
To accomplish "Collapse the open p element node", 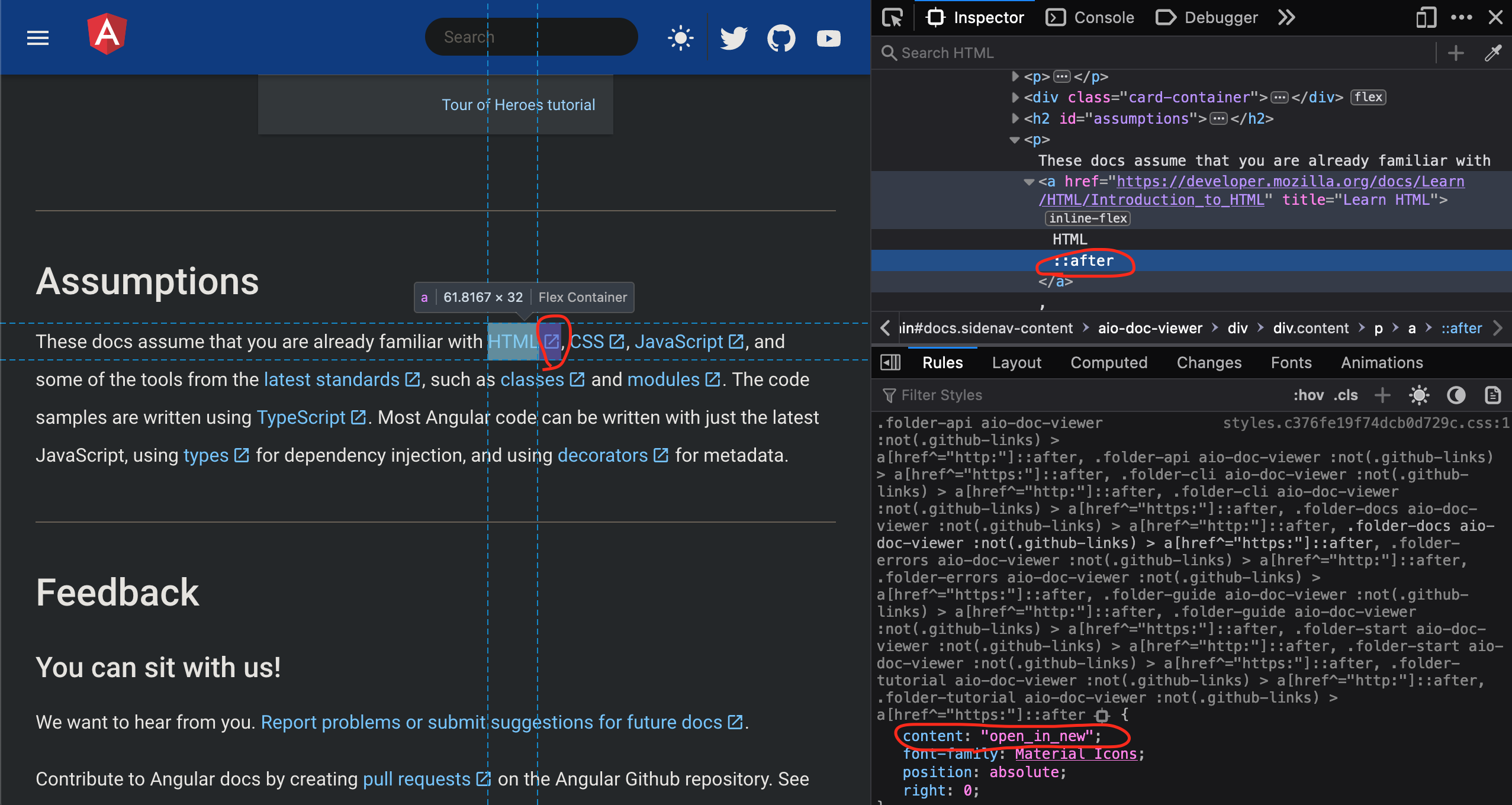I will 1015,140.
